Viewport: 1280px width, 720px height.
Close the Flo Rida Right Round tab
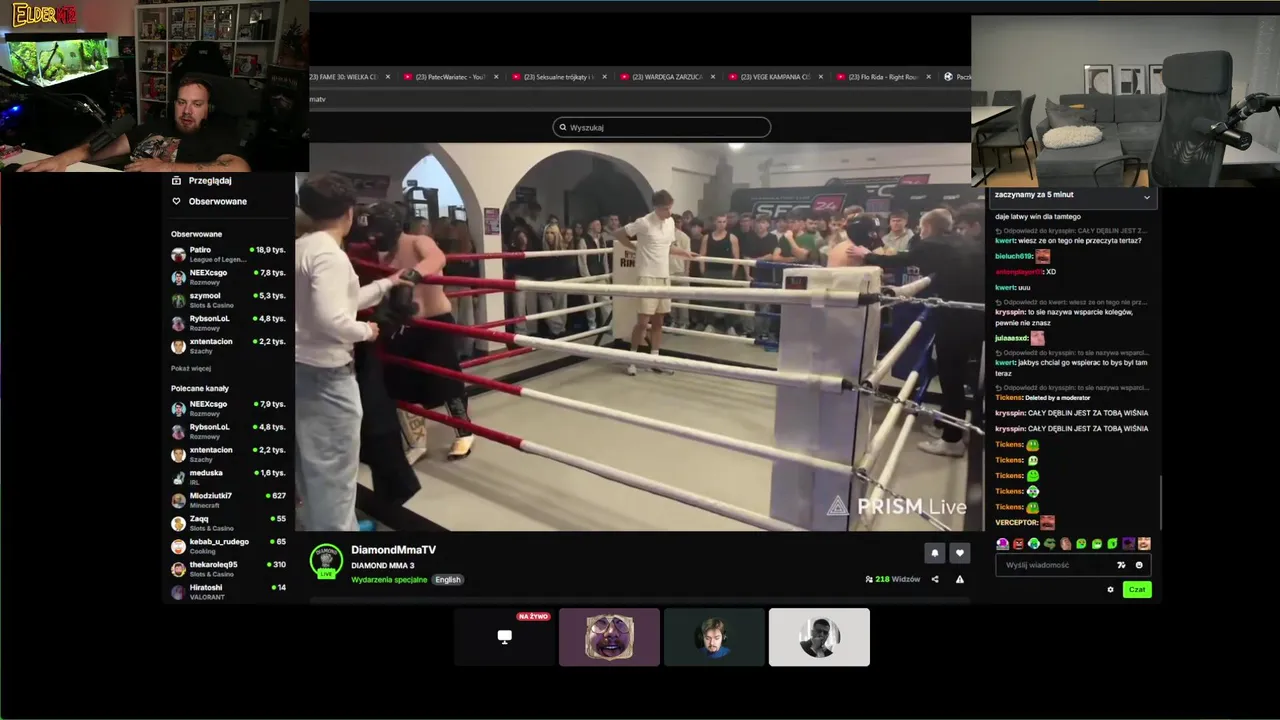pyautogui.click(x=929, y=77)
